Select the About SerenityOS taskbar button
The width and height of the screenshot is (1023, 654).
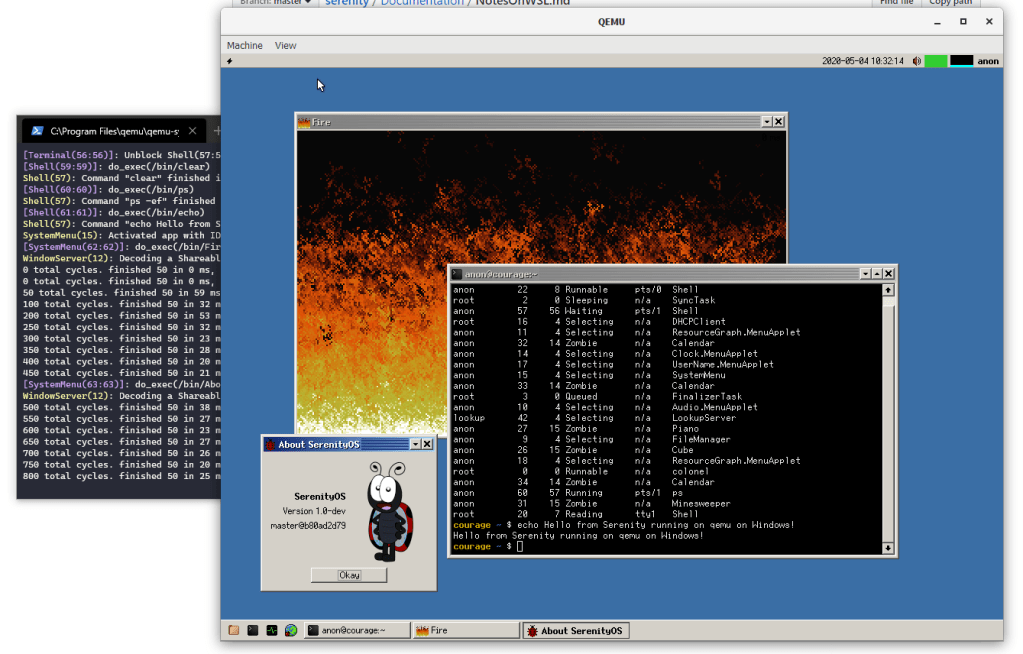tap(575, 630)
